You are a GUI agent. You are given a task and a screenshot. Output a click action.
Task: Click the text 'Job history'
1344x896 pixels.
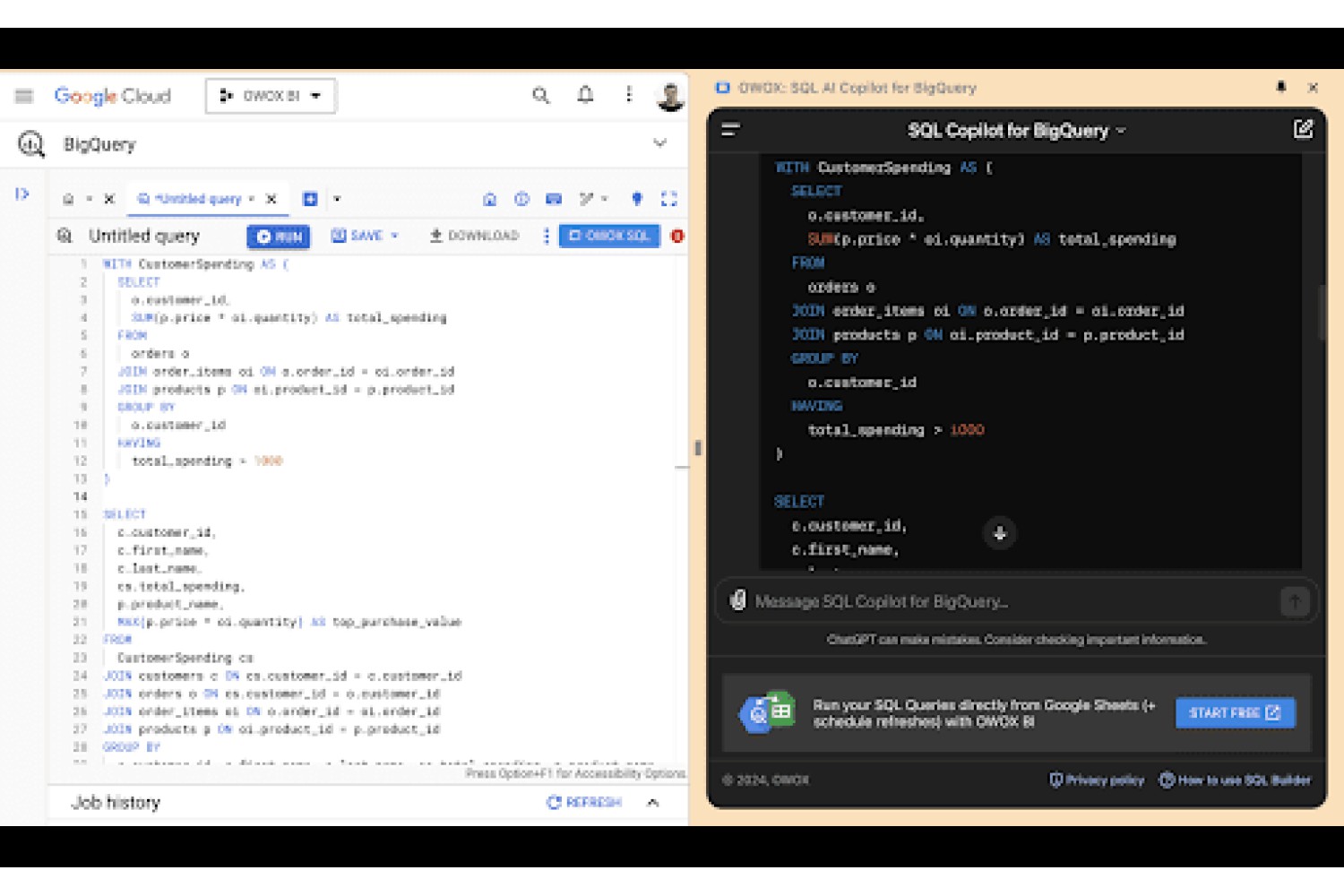coord(116,803)
